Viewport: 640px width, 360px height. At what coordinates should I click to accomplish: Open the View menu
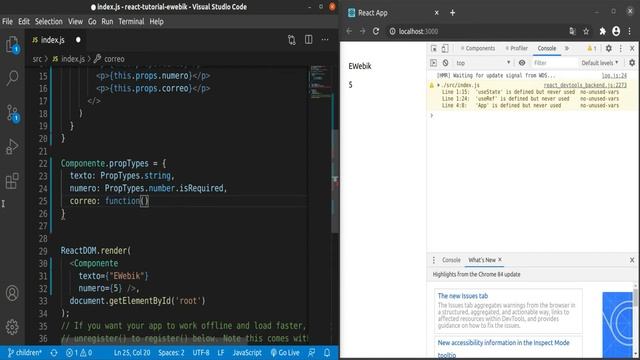point(75,22)
